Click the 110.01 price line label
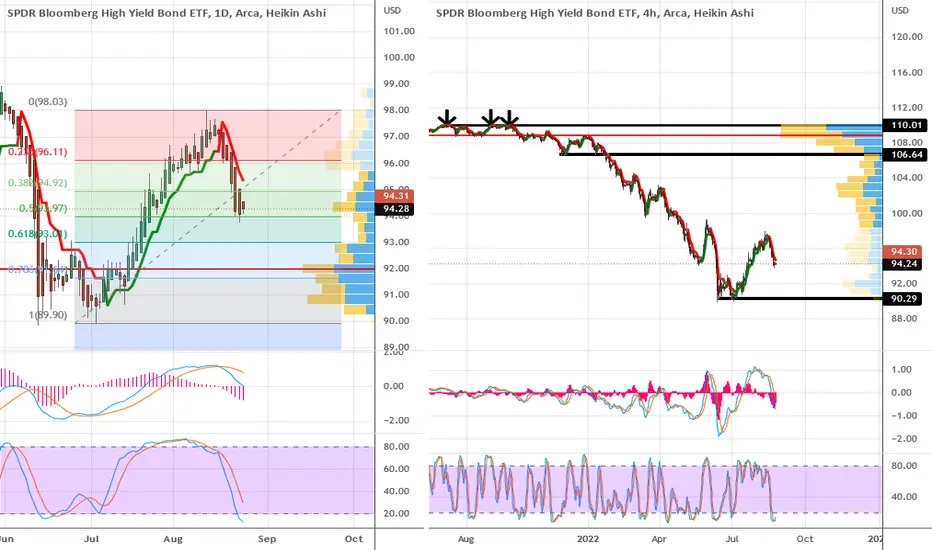Image resolution: width=932 pixels, height=550 pixels. [x=906, y=125]
